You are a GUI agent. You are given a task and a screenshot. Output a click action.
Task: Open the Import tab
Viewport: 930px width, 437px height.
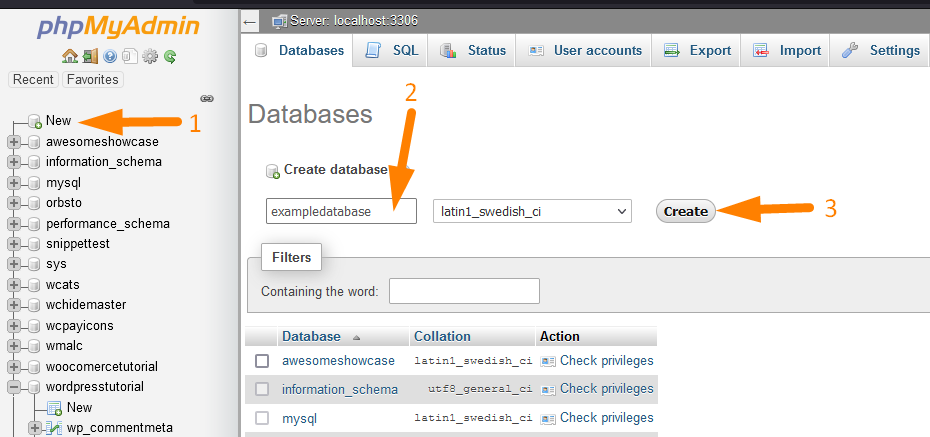786,50
